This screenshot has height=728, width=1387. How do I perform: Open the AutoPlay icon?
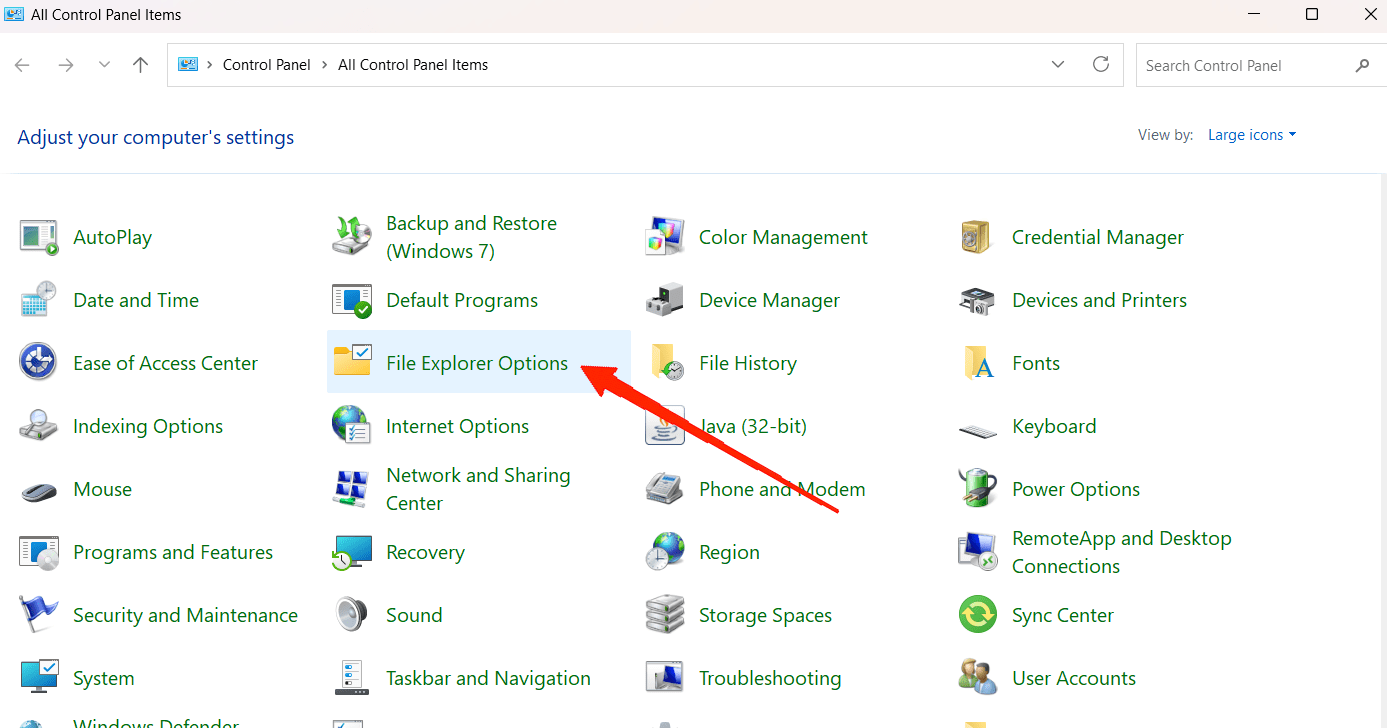pyautogui.click(x=40, y=237)
